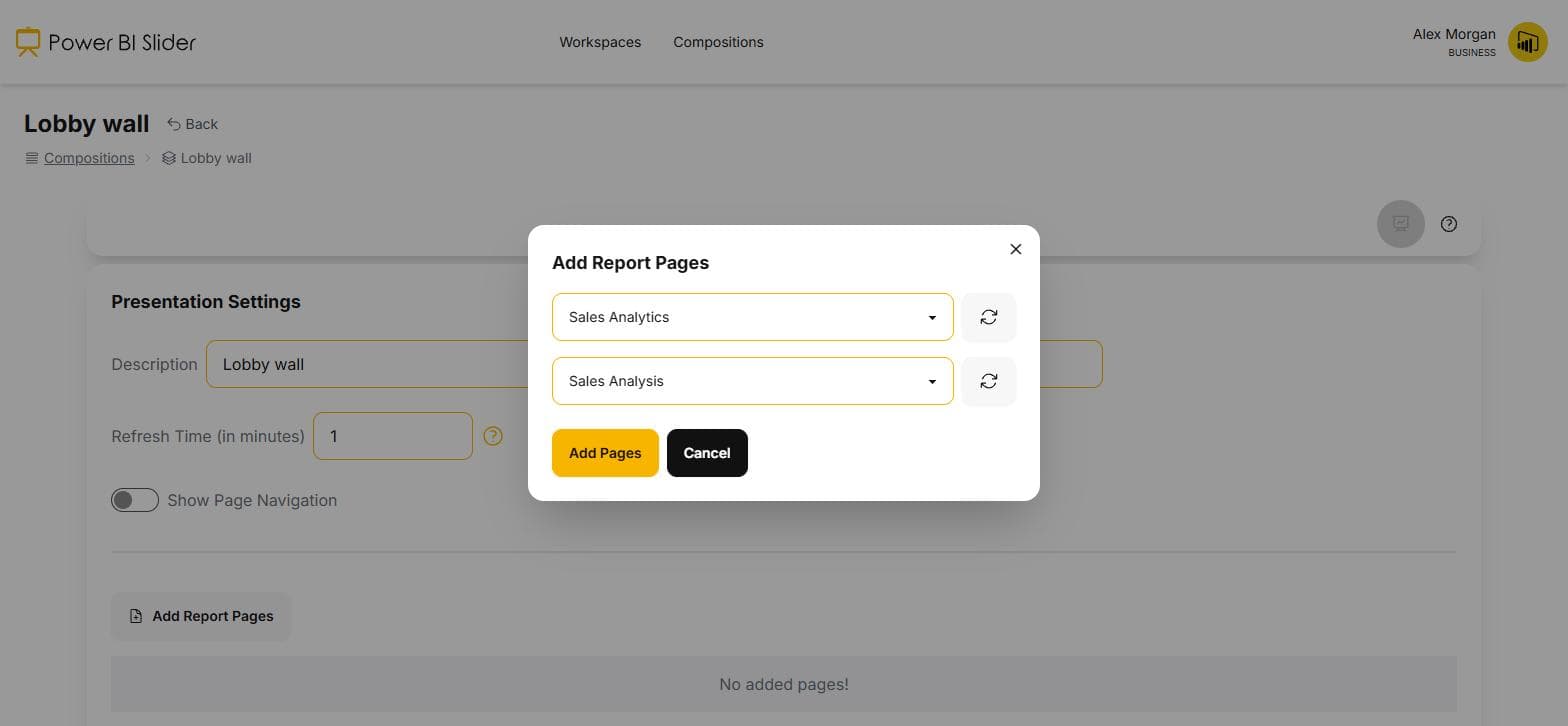This screenshot has height=726, width=1568.
Task: Refresh the Sales Analytics workspace list
Action: [988, 317]
